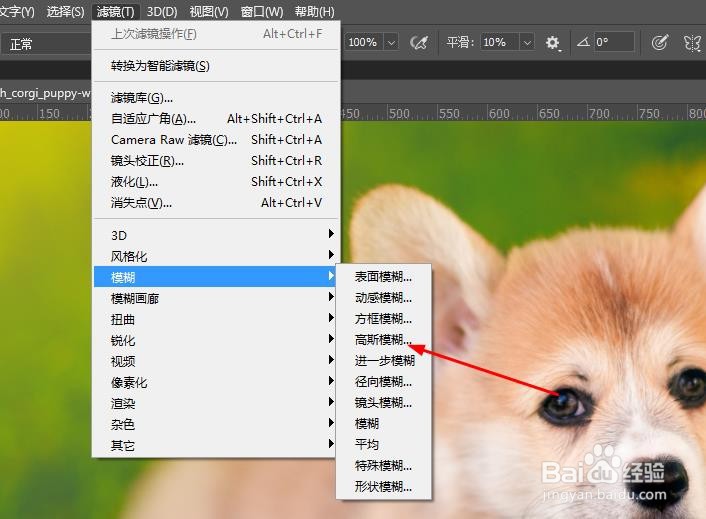
Task: Choose 镜头模糊... blur
Action: point(384,402)
